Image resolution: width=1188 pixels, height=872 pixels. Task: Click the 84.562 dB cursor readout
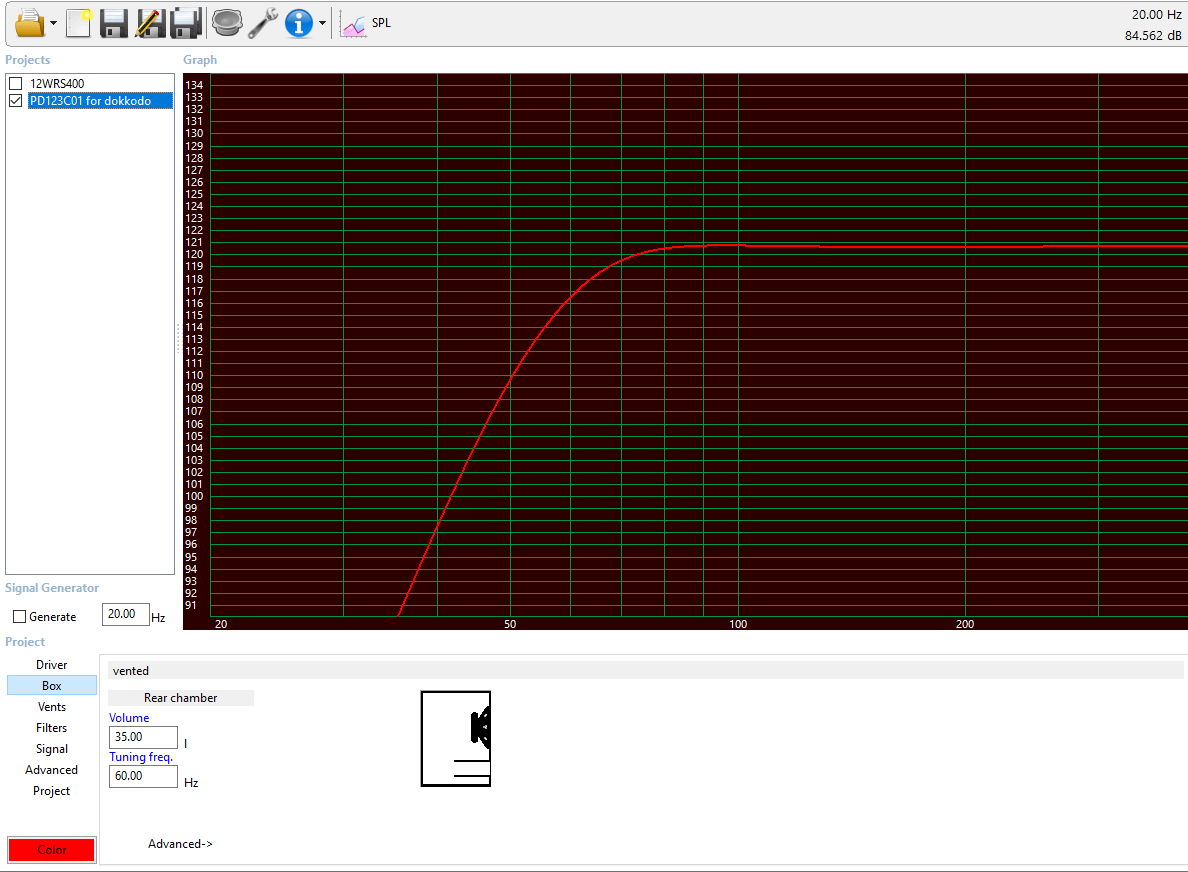tap(1152, 36)
